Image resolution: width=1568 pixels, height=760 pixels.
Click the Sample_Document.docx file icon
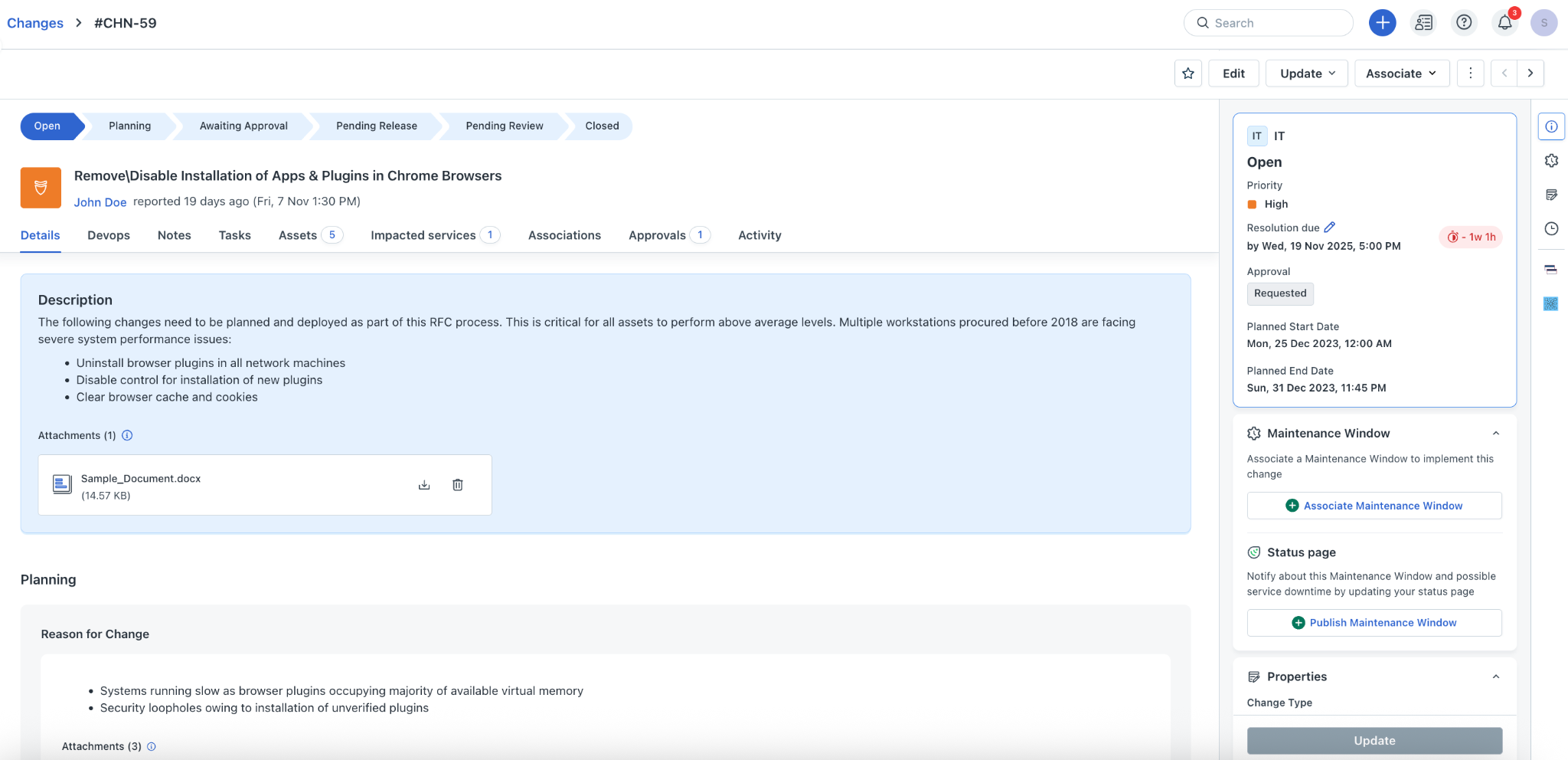click(x=62, y=484)
